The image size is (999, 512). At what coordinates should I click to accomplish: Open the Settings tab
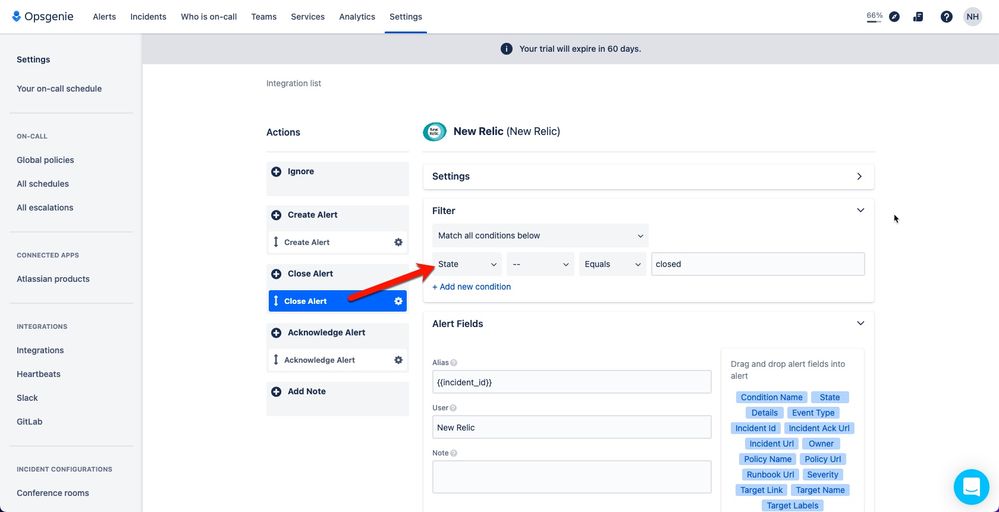[x=406, y=17]
